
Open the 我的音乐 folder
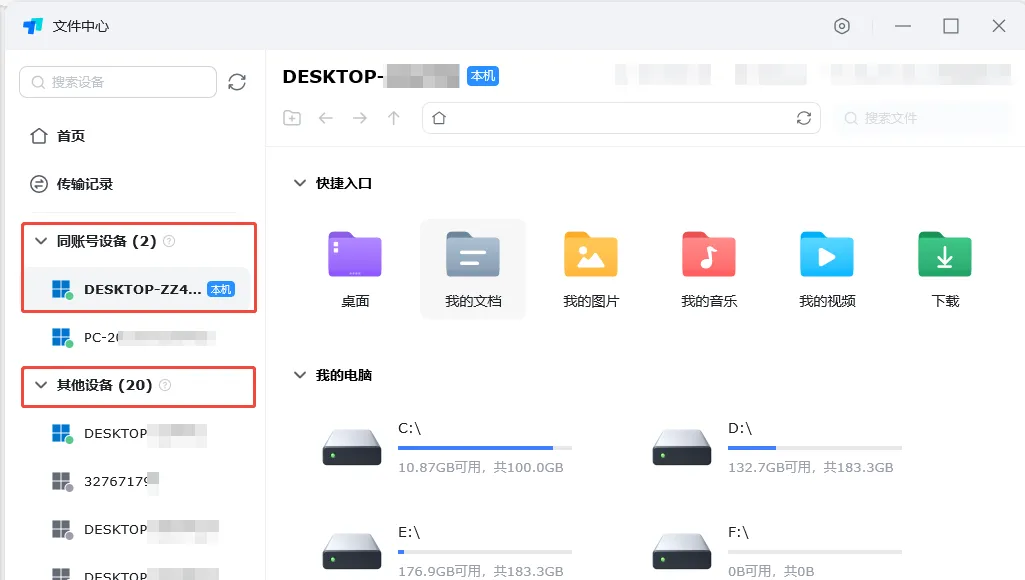[709, 269]
